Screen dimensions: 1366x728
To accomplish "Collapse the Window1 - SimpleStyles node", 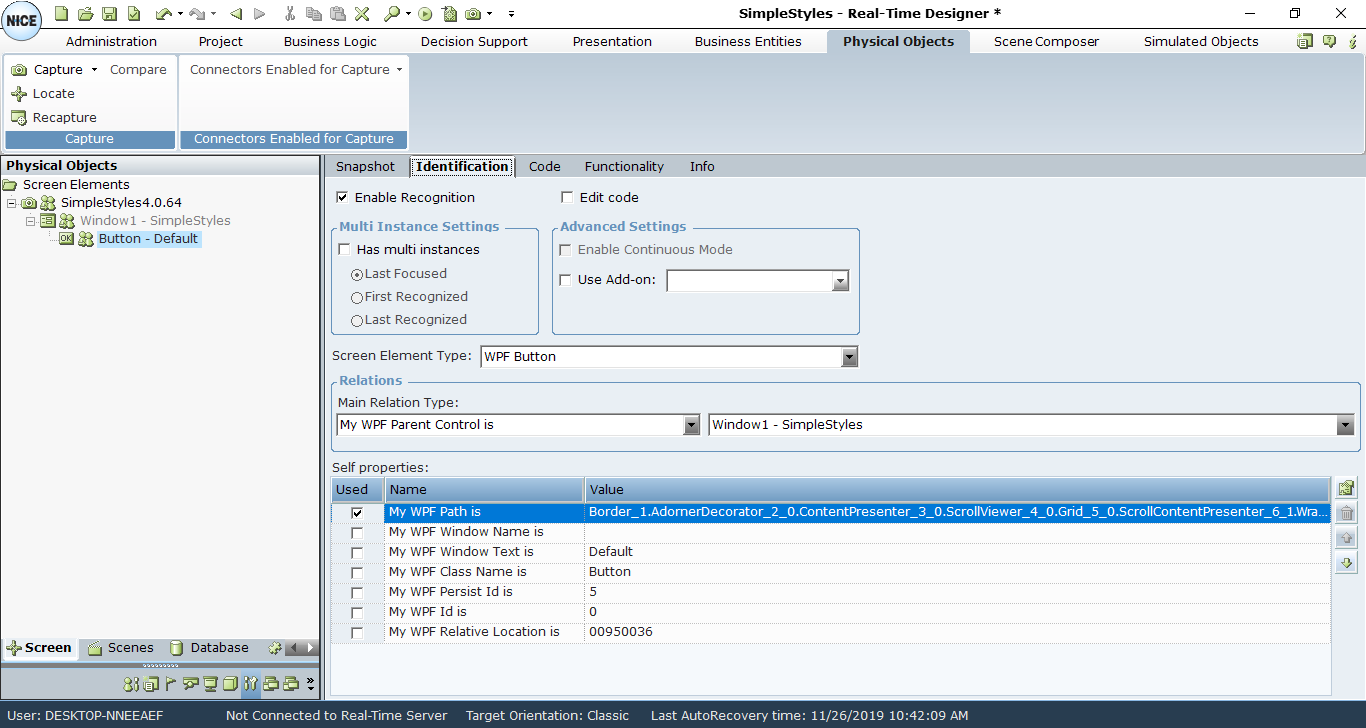I will point(30,221).
